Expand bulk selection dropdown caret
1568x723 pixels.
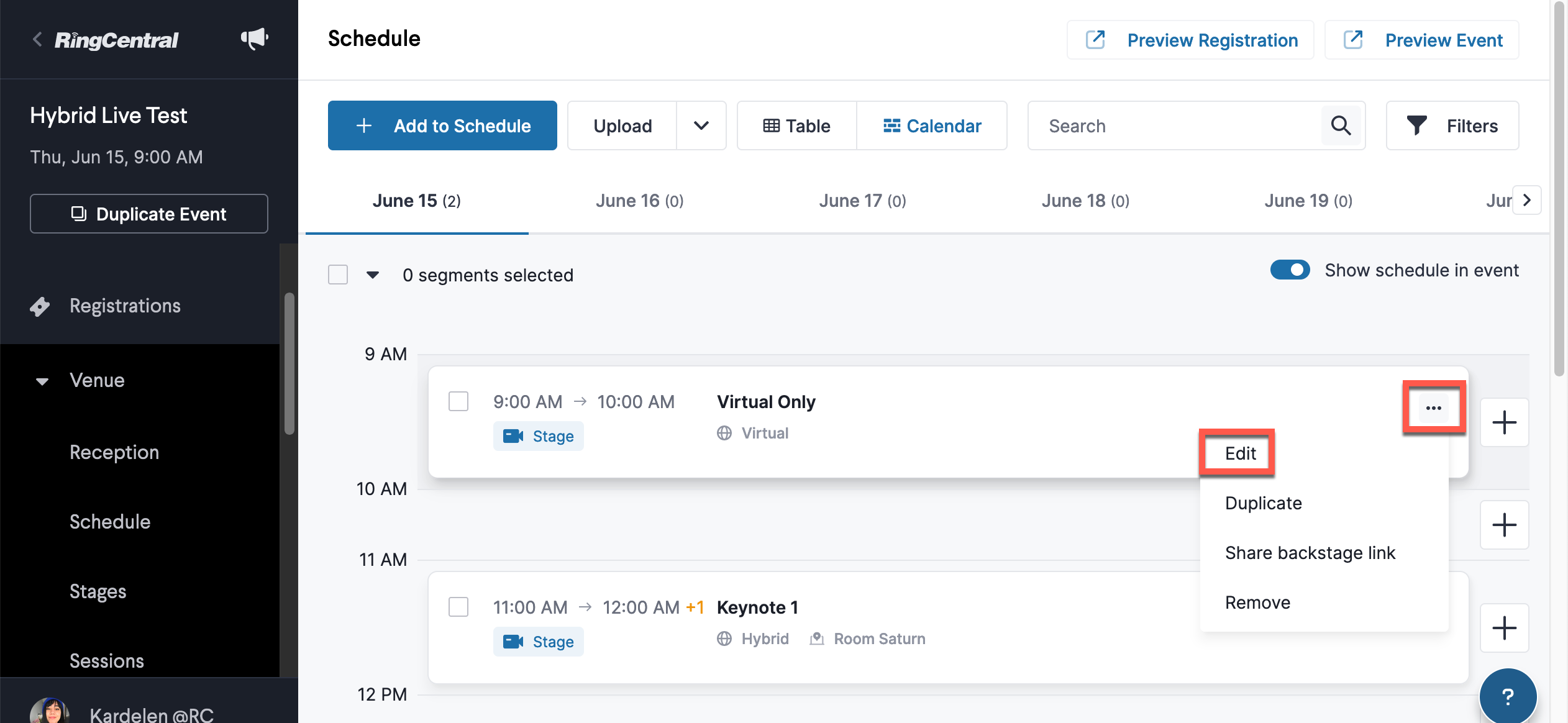tap(373, 275)
